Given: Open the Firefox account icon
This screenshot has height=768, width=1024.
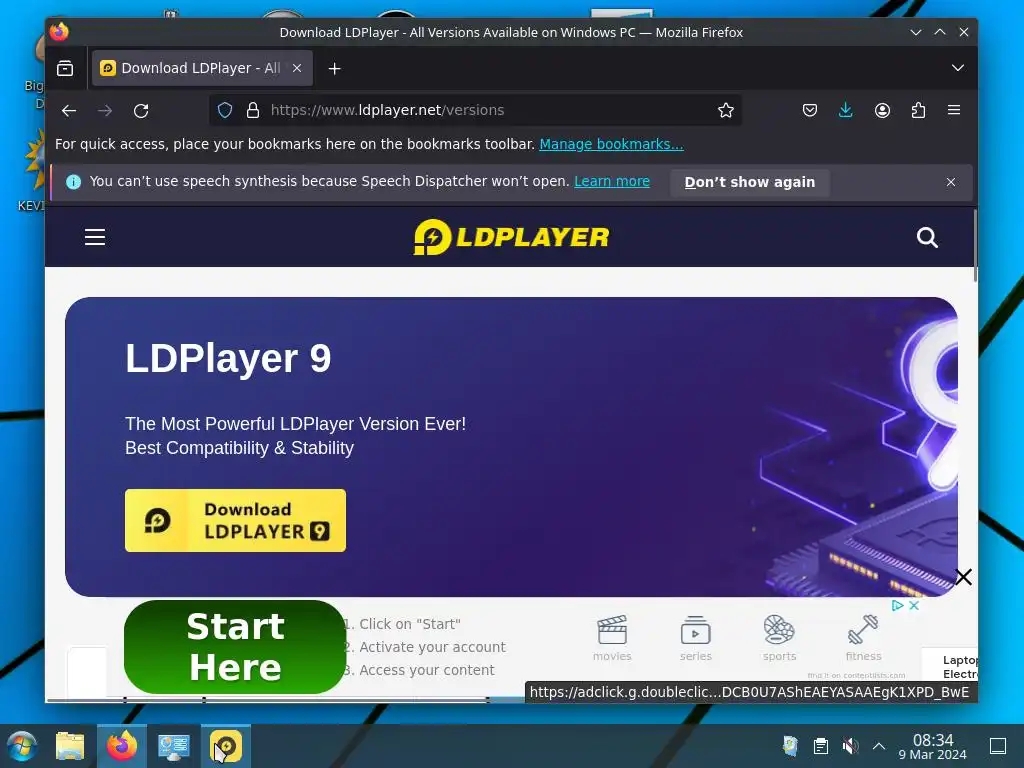Looking at the screenshot, I should [x=882, y=110].
